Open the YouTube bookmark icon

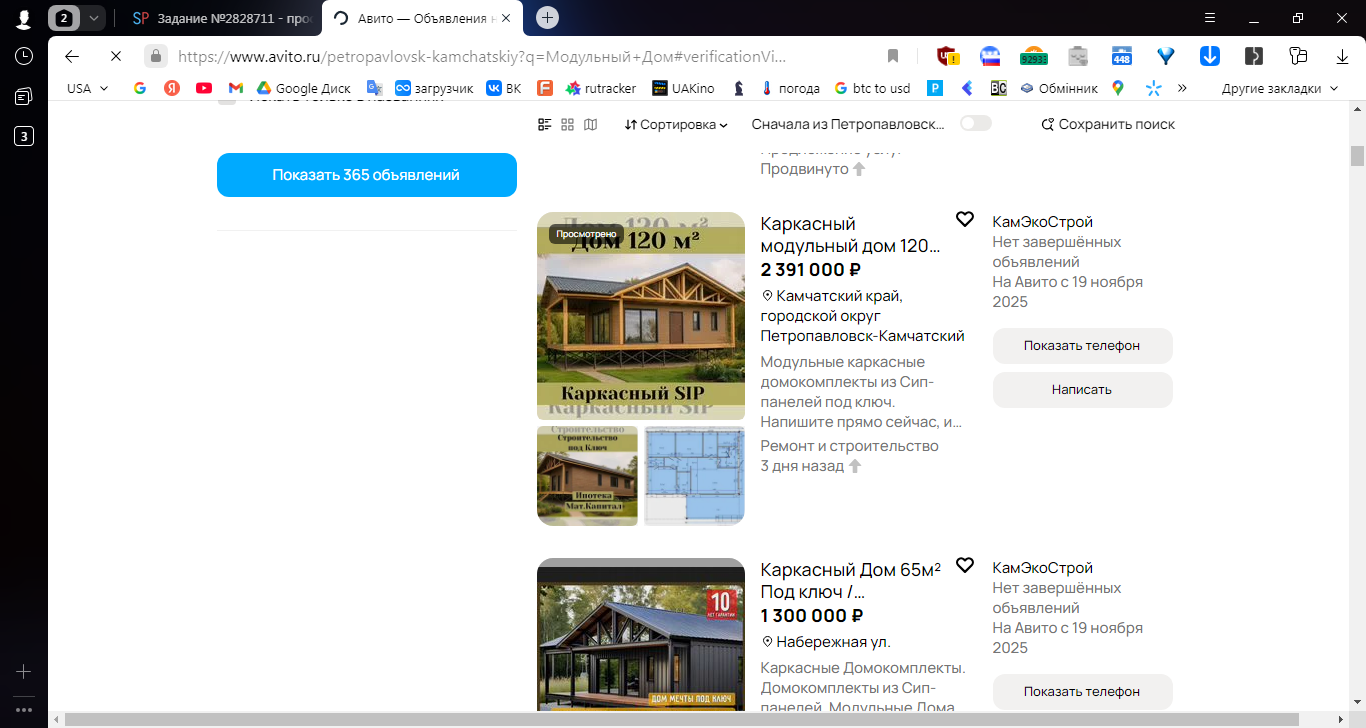click(204, 88)
